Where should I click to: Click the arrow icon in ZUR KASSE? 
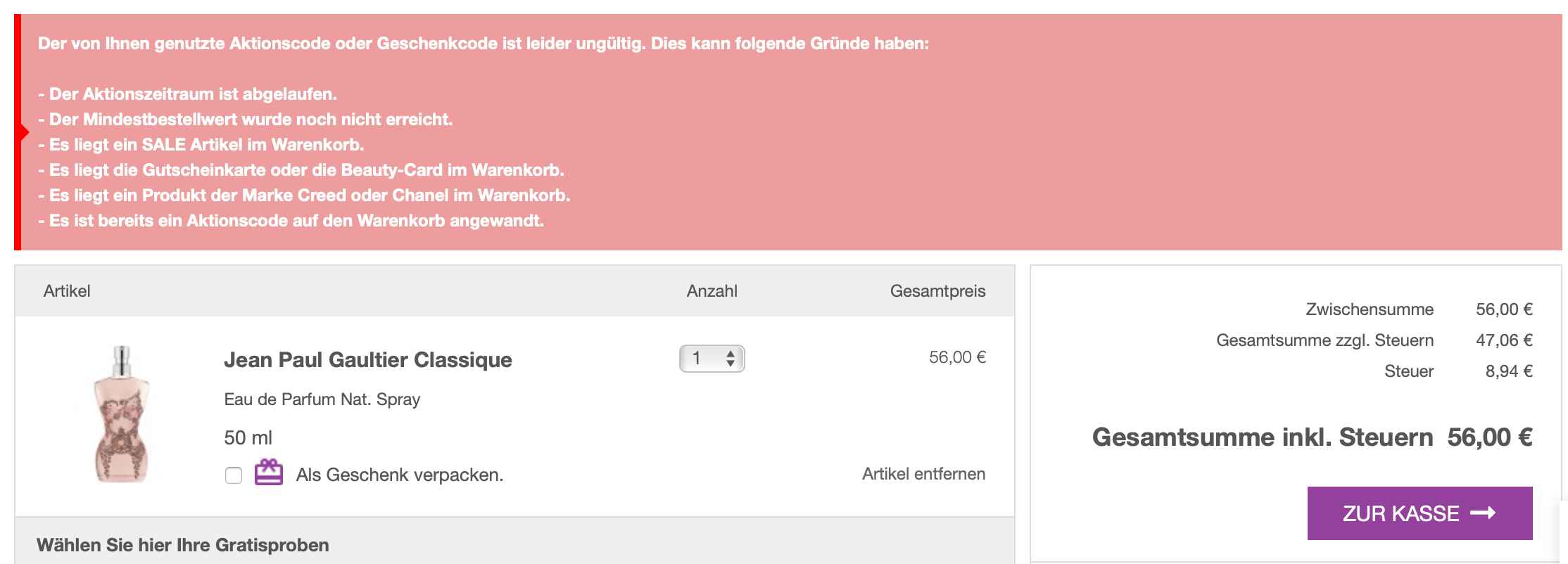[x=1483, y=513]
